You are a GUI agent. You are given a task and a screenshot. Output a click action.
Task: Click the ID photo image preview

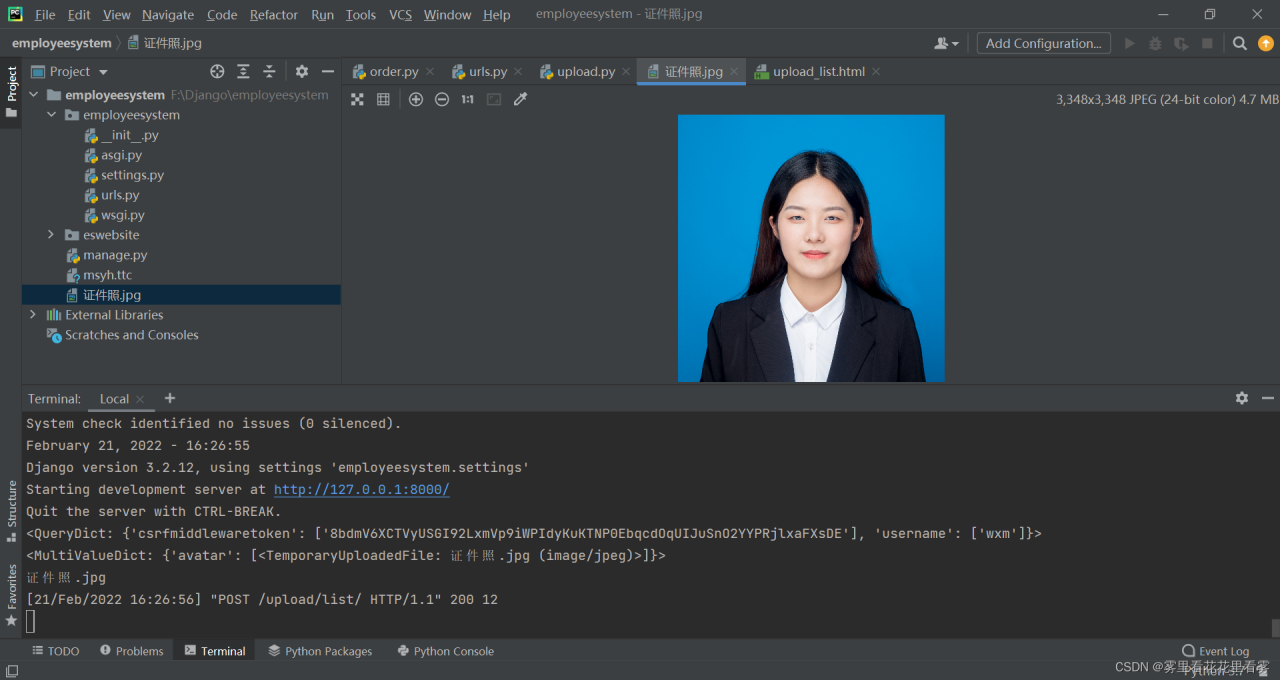pos(811,248)
